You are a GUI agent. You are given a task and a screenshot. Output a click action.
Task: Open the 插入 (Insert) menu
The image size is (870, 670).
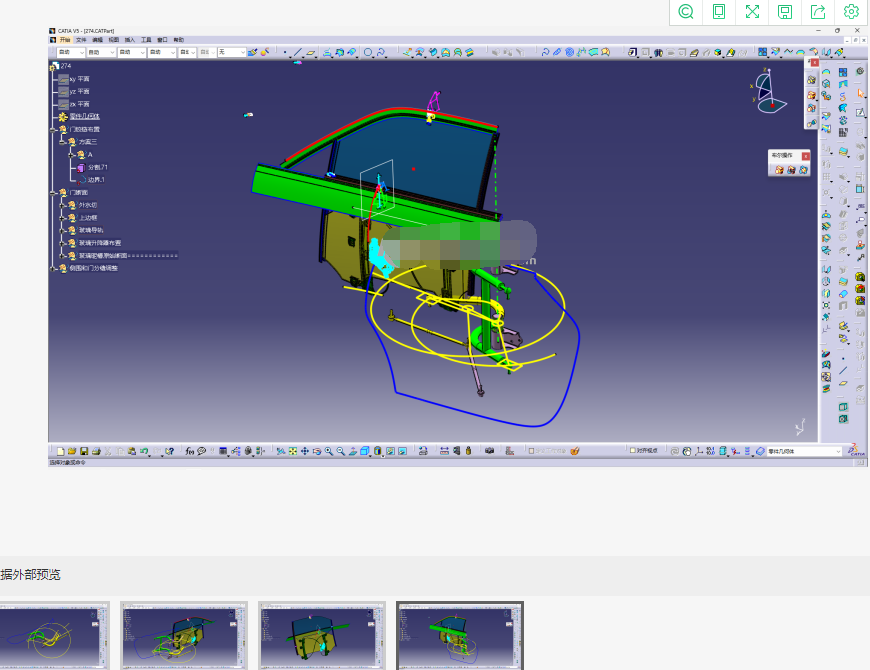pos(130,40)
